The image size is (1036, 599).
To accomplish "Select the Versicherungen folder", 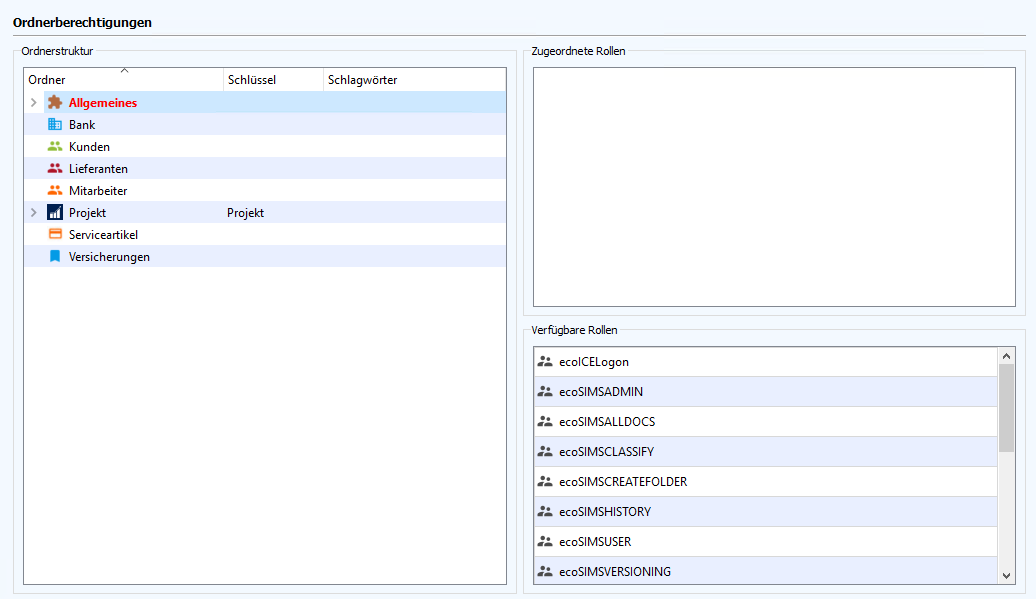I will [x=109, y=257].
